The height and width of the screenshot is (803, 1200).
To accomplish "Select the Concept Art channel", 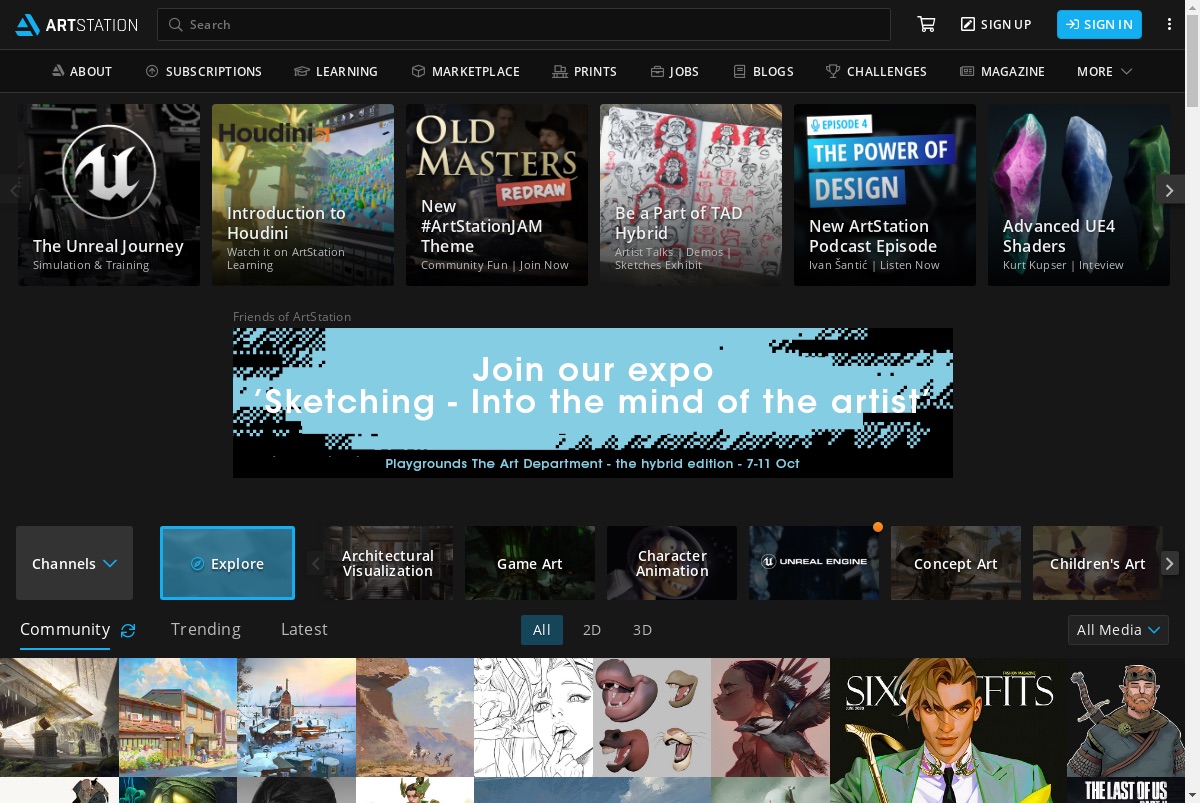I will pos(956,563).
